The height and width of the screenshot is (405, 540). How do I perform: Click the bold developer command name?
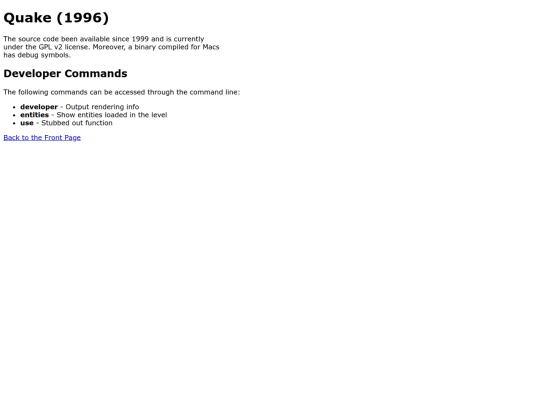39,107
